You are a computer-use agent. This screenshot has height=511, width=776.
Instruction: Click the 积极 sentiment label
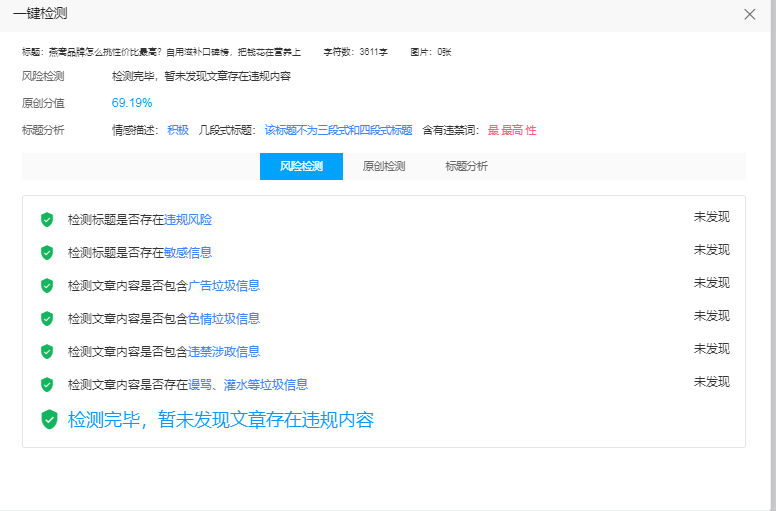tap(178, 131)
